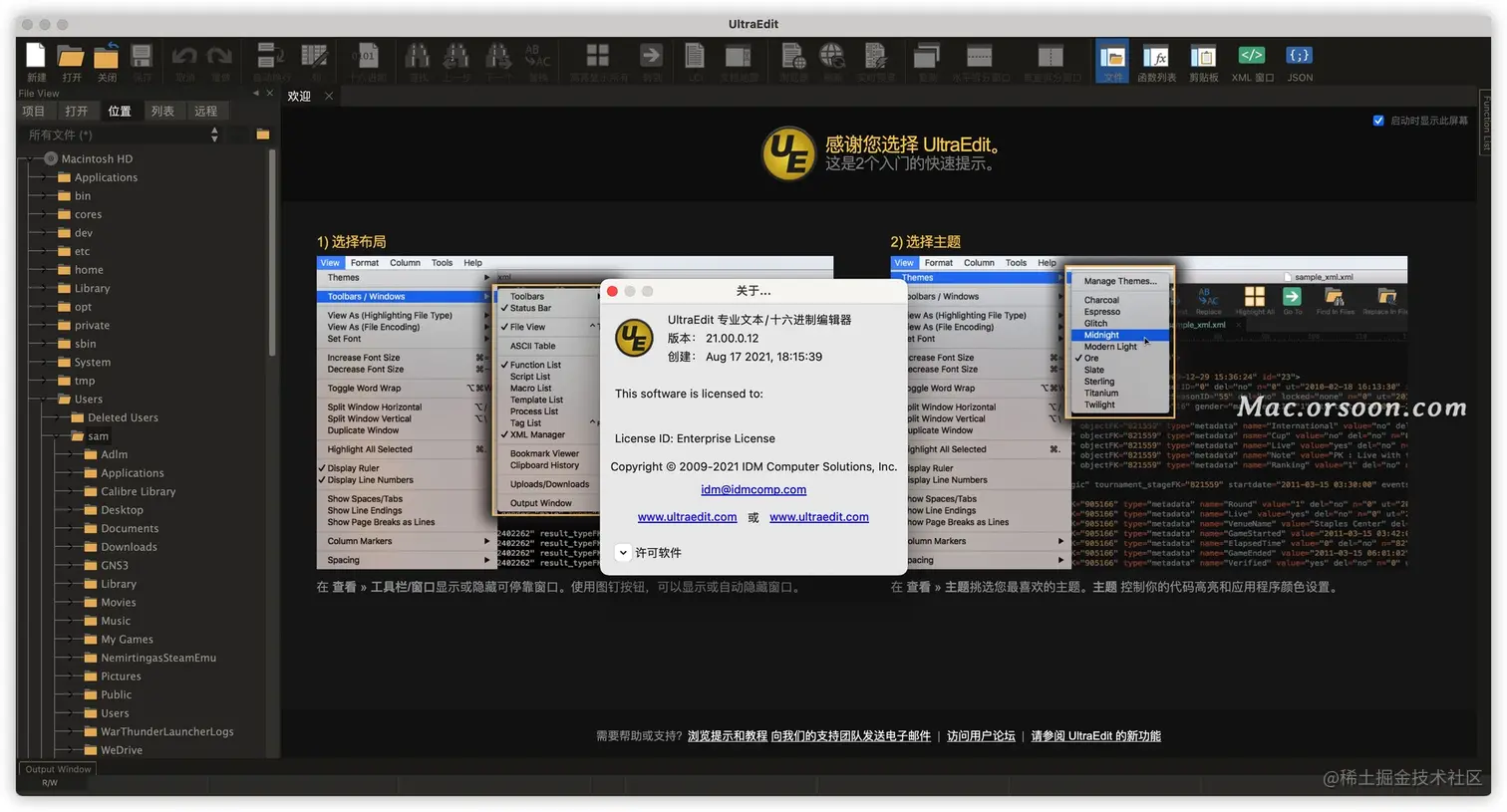
Task: Click the hex mode 0101 icon
Action: [367, 56]
